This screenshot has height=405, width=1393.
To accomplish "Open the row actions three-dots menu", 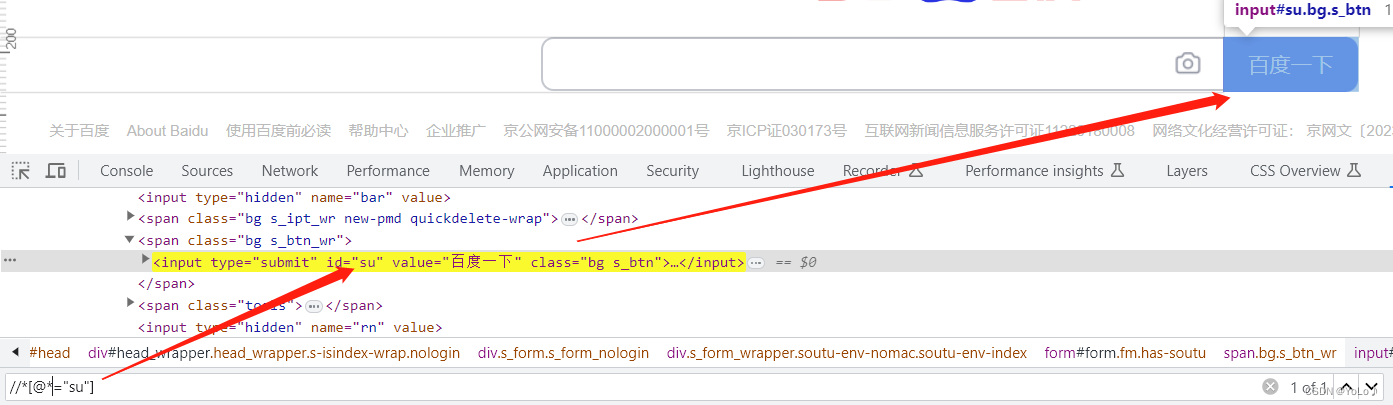I will tap(10, 261).
